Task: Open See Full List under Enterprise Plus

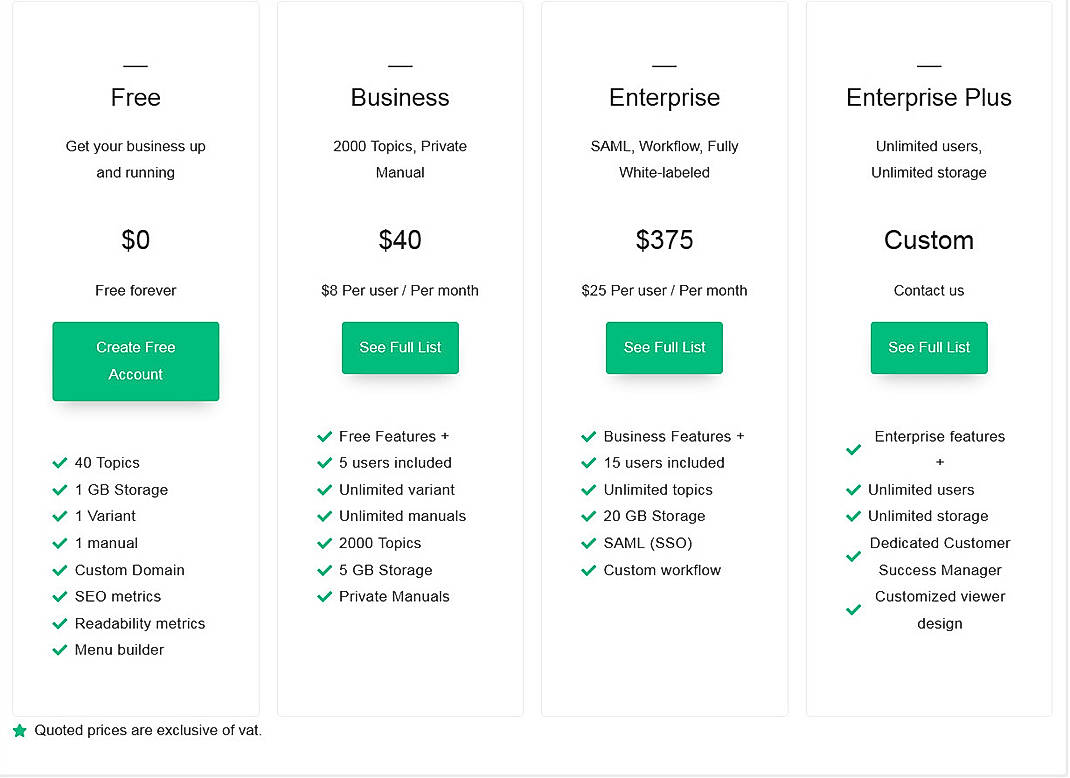Action: (x=928, y=347)
